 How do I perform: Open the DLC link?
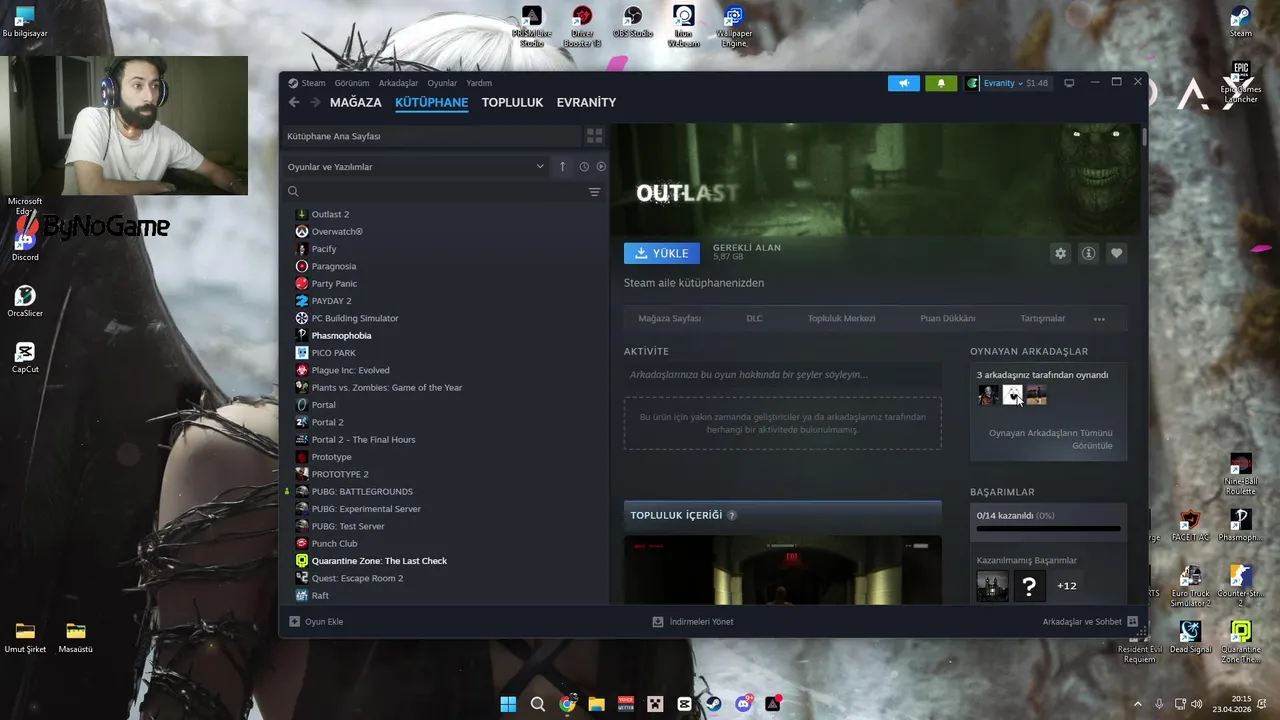click(x=754, y=319)
